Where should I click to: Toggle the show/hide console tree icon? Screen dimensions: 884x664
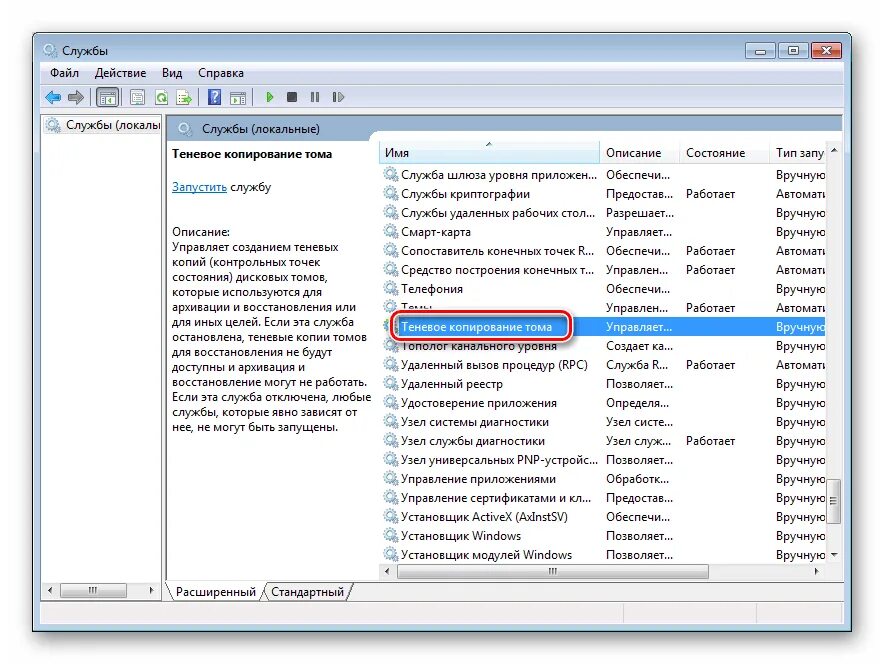click(x=107, y=98)
